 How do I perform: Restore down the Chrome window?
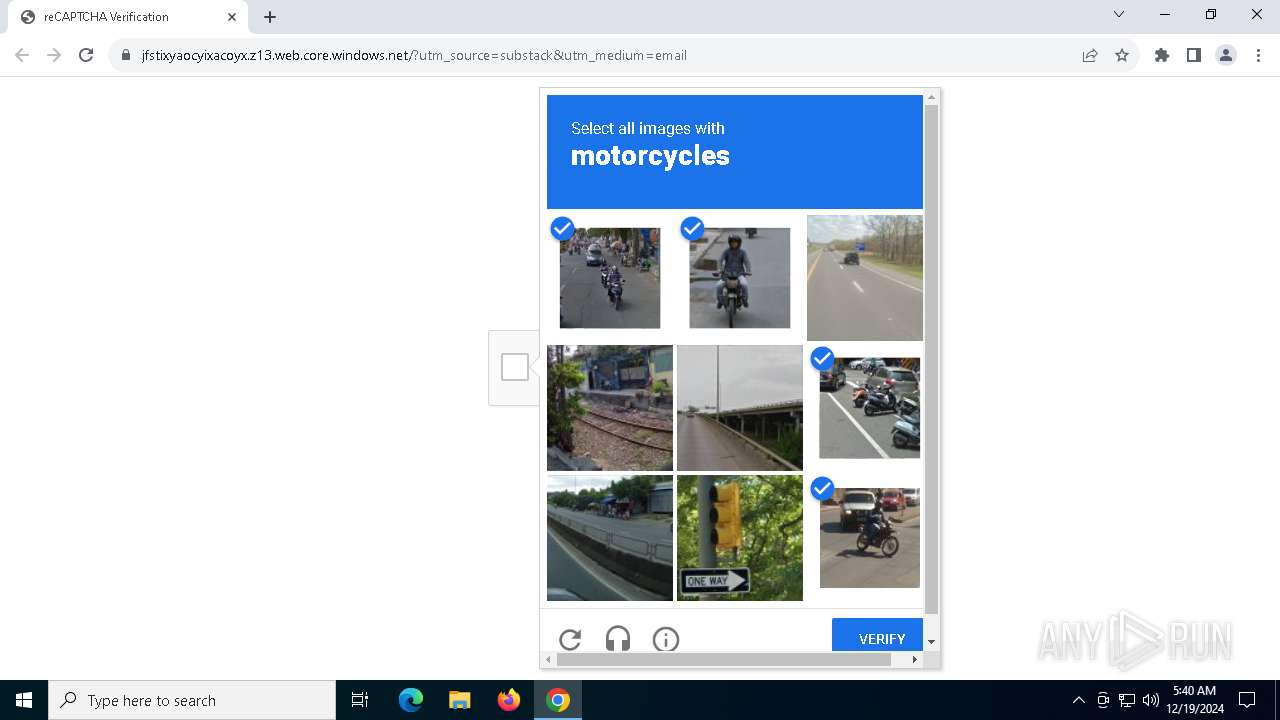coord(1211,14)
